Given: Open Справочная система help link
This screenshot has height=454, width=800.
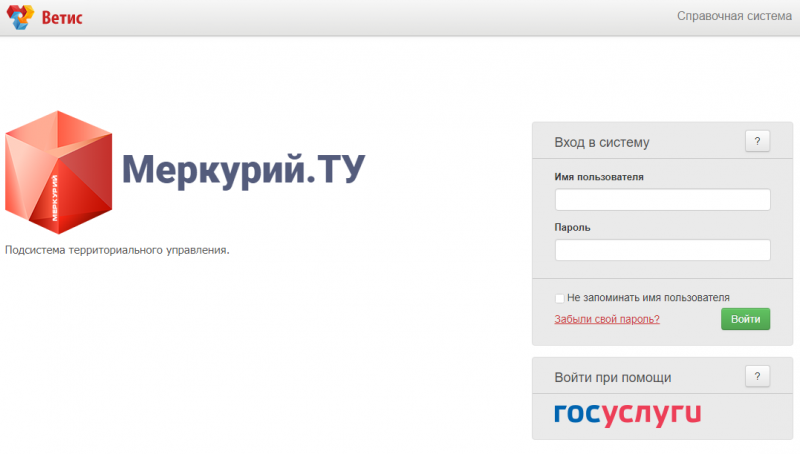Looking at the screenshot, I should pyautogui.click(x=734, y=16).
